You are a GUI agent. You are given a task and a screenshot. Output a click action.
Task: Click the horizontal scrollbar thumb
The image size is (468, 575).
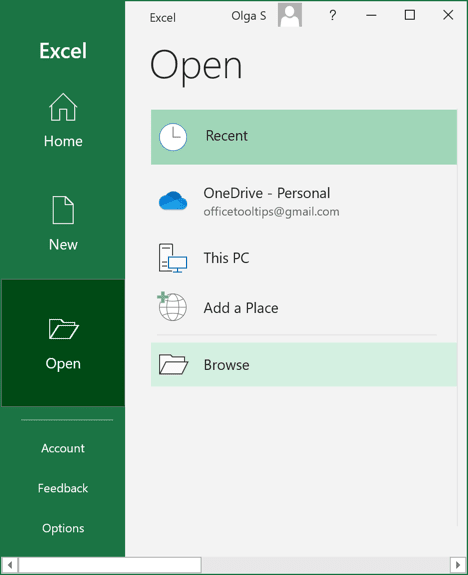[x=110, y=565]
